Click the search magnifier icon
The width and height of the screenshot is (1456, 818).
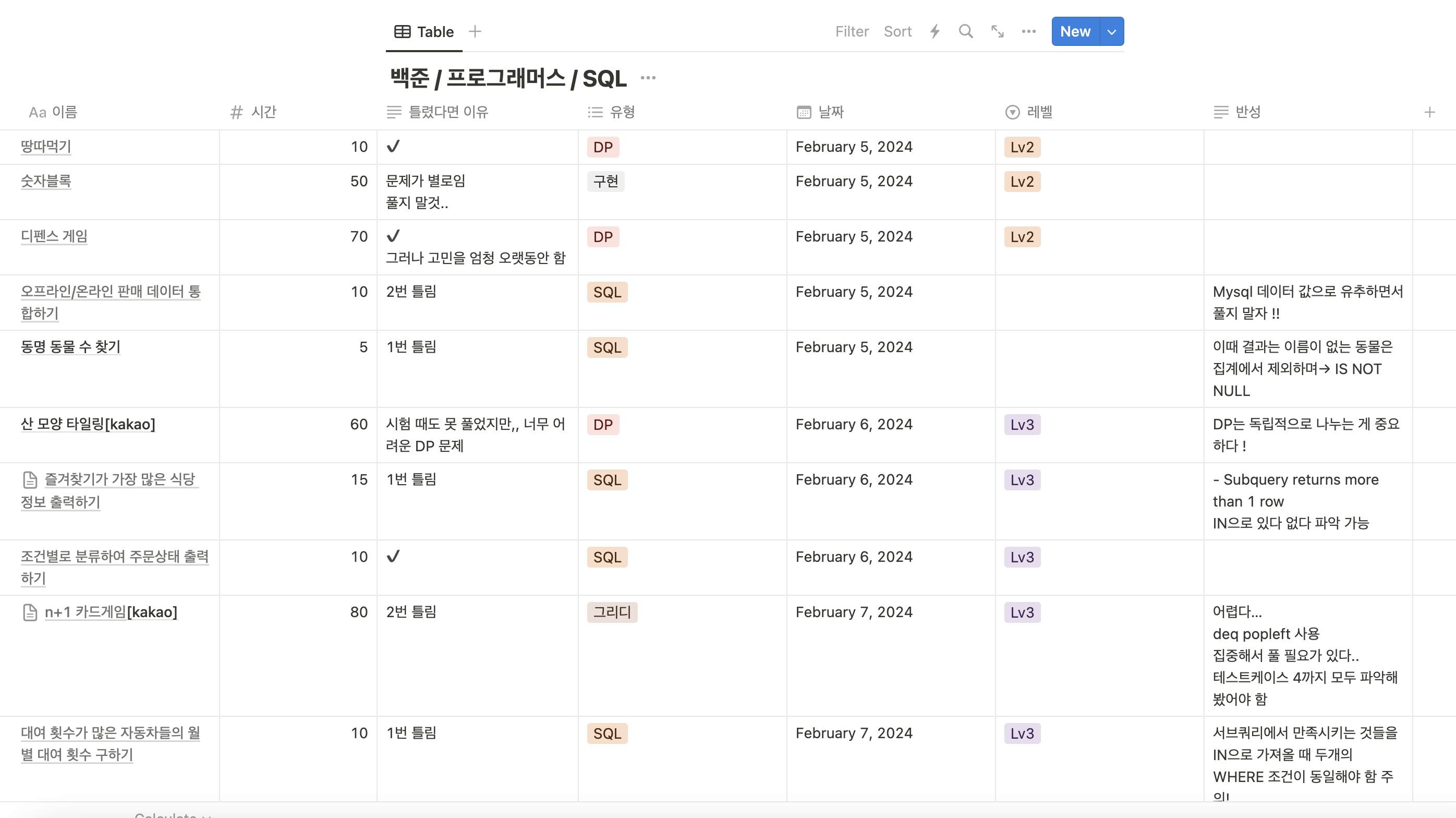965,32
